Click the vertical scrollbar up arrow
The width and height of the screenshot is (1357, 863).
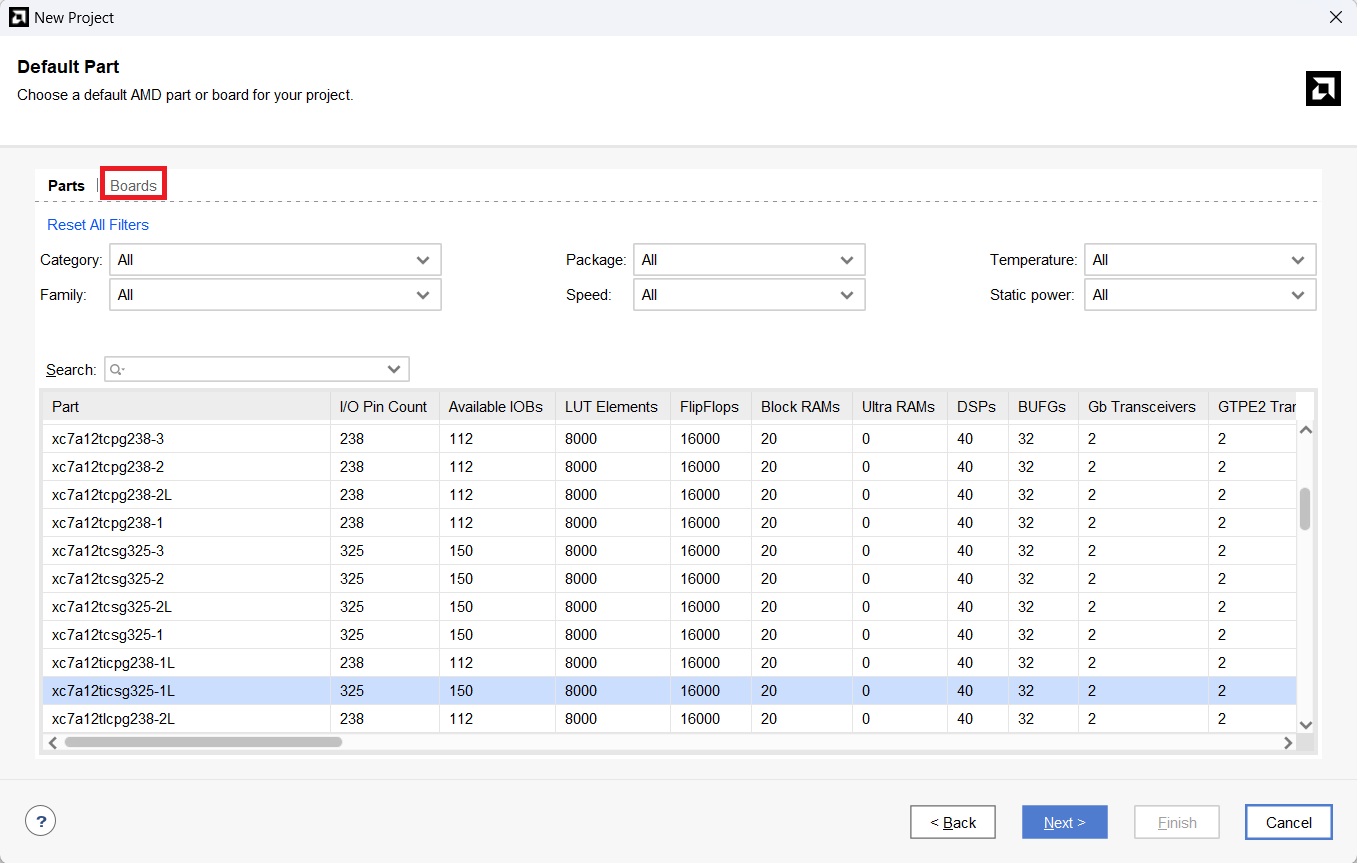(1305, 430)
